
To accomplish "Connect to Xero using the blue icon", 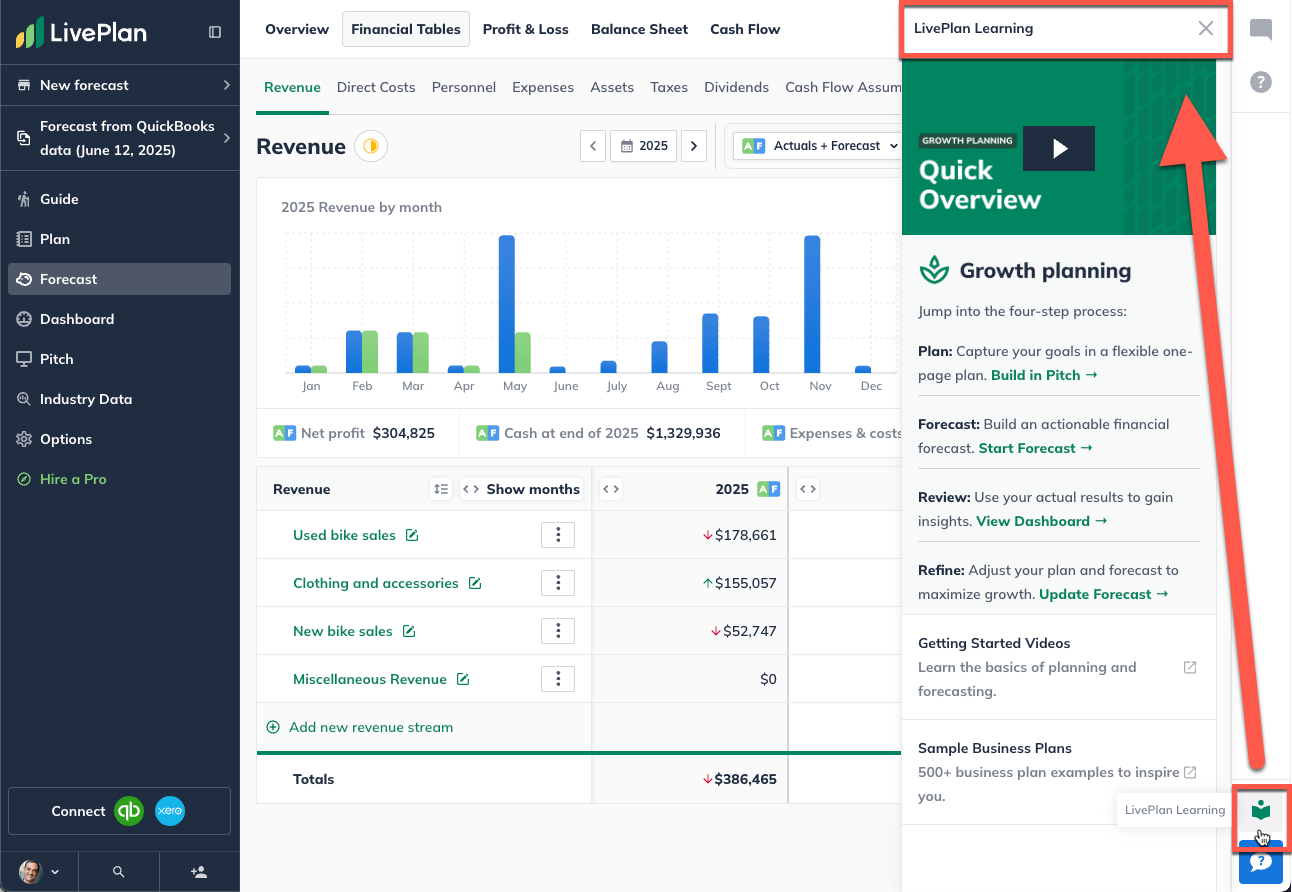I will coord(170,811).
